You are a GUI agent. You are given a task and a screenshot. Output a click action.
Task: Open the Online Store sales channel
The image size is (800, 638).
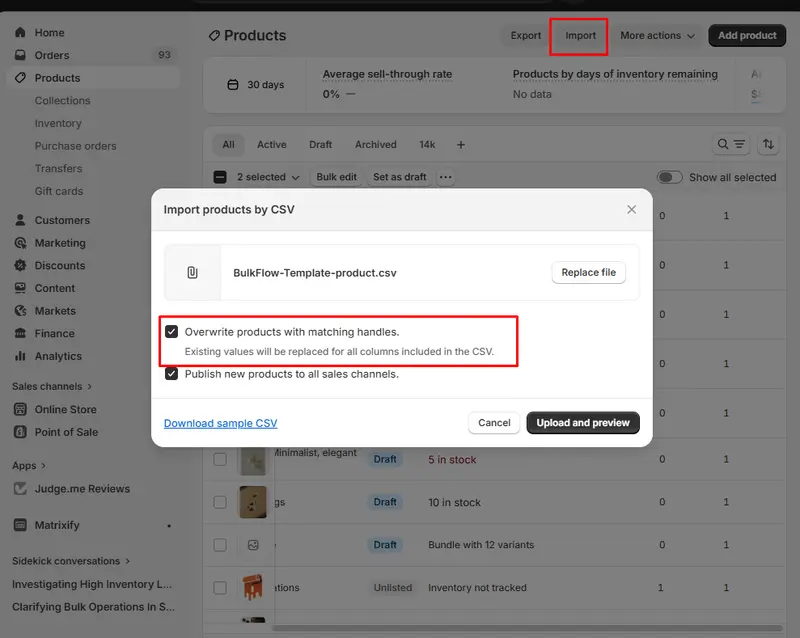(64, 409)
